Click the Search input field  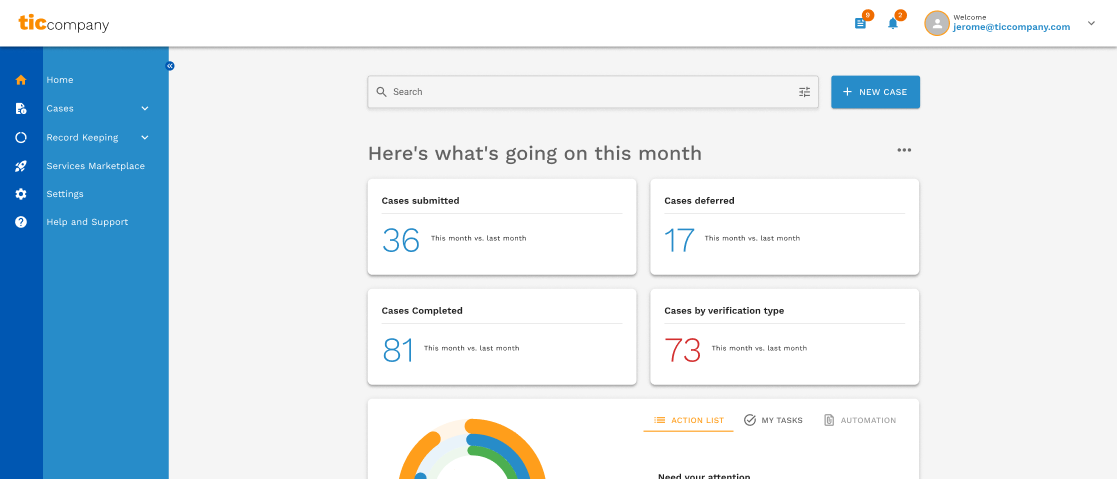593,92
